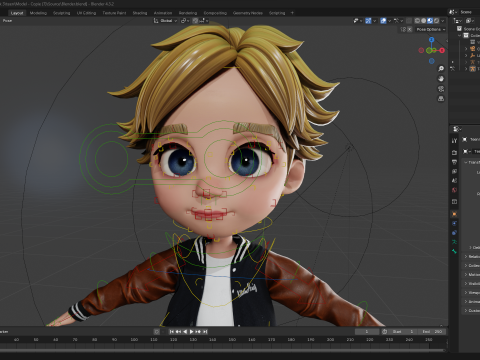Toggle snapping magnet in viewport header
The height and width of the screenshot is (360, 480).
[x=195, y=21]
